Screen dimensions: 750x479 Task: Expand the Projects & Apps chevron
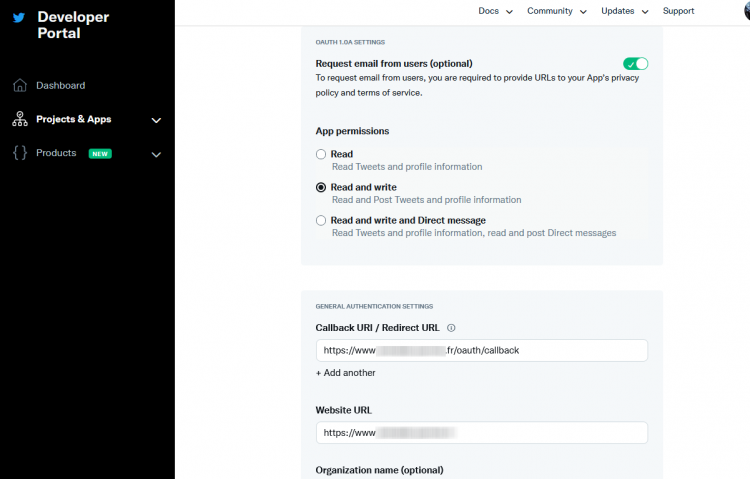coord(156,120)
